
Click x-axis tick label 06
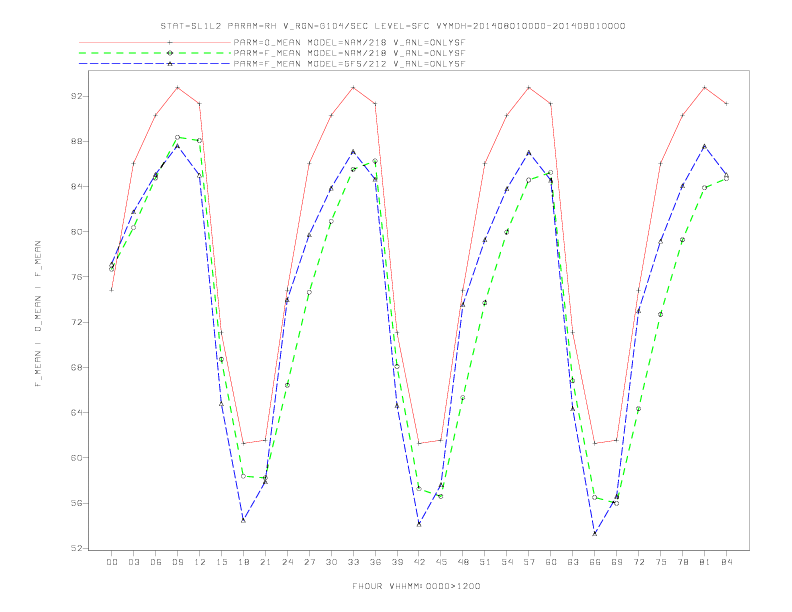156,562
